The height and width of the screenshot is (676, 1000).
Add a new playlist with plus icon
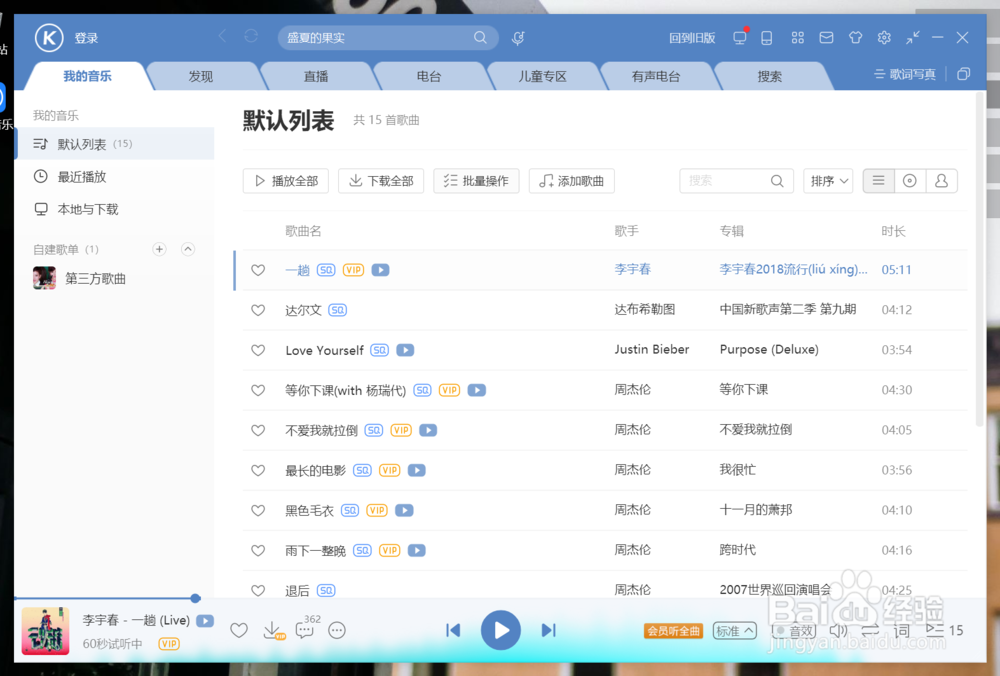pyautogui.click(x=159, y=249)
